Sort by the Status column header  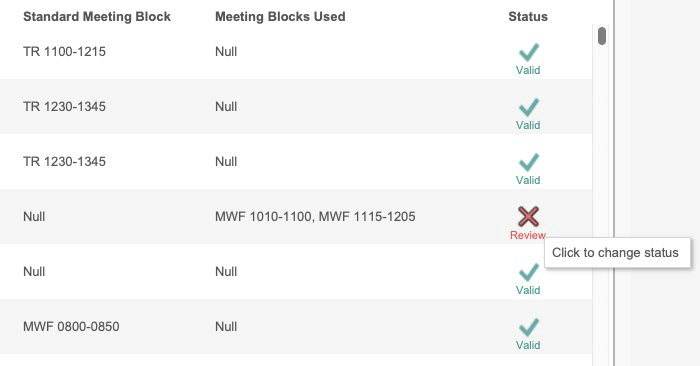pyautogui.click(x=528, y=17)
